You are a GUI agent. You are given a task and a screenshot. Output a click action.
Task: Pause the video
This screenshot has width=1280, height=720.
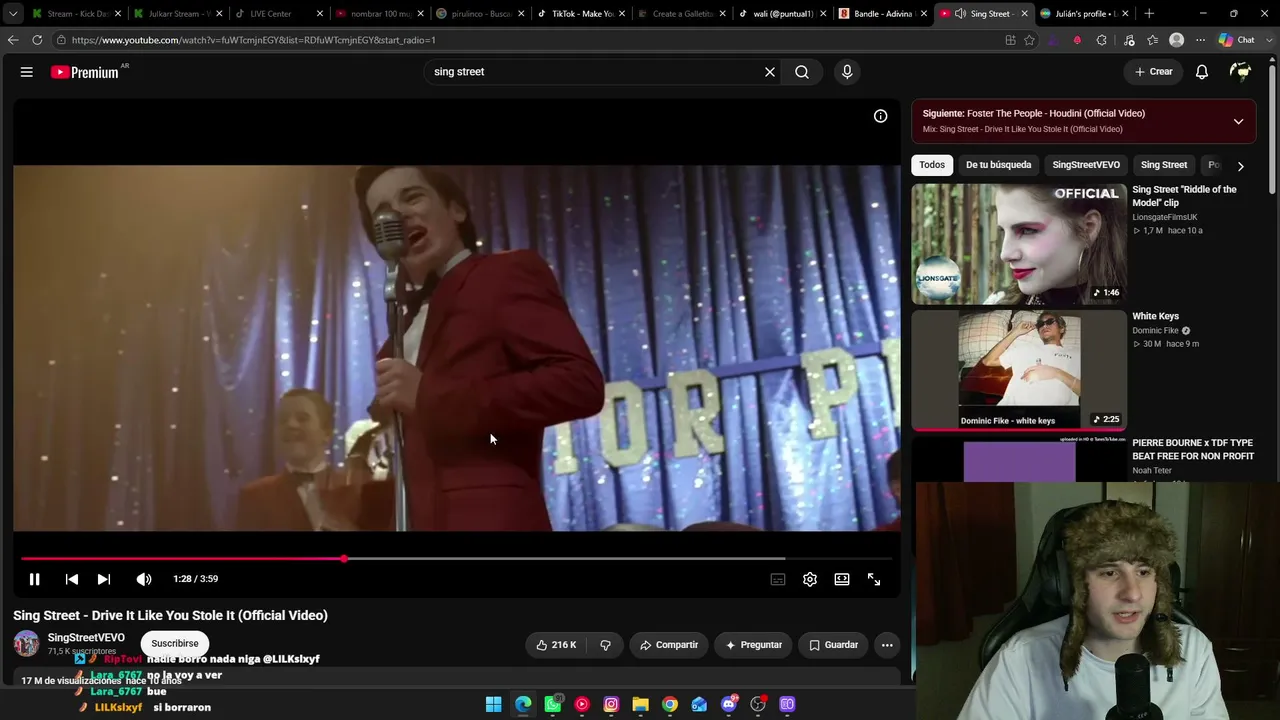pyautogui.click(x=34, y=579)
